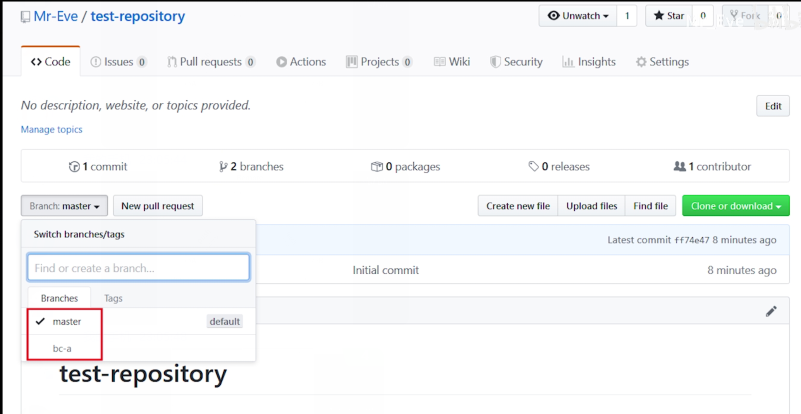The height and width of the screenshot is (414, 801).
Task: Open the Security tab
Action: pos(516,62)
